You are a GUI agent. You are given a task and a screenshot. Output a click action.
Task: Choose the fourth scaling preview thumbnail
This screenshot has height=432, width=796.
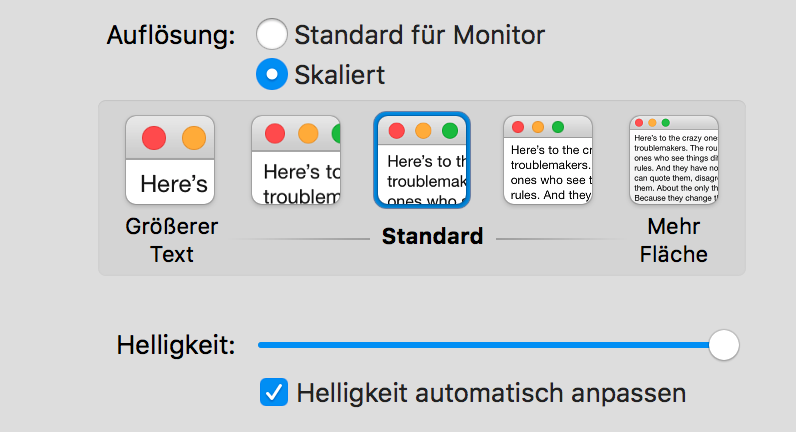point(548,160)
